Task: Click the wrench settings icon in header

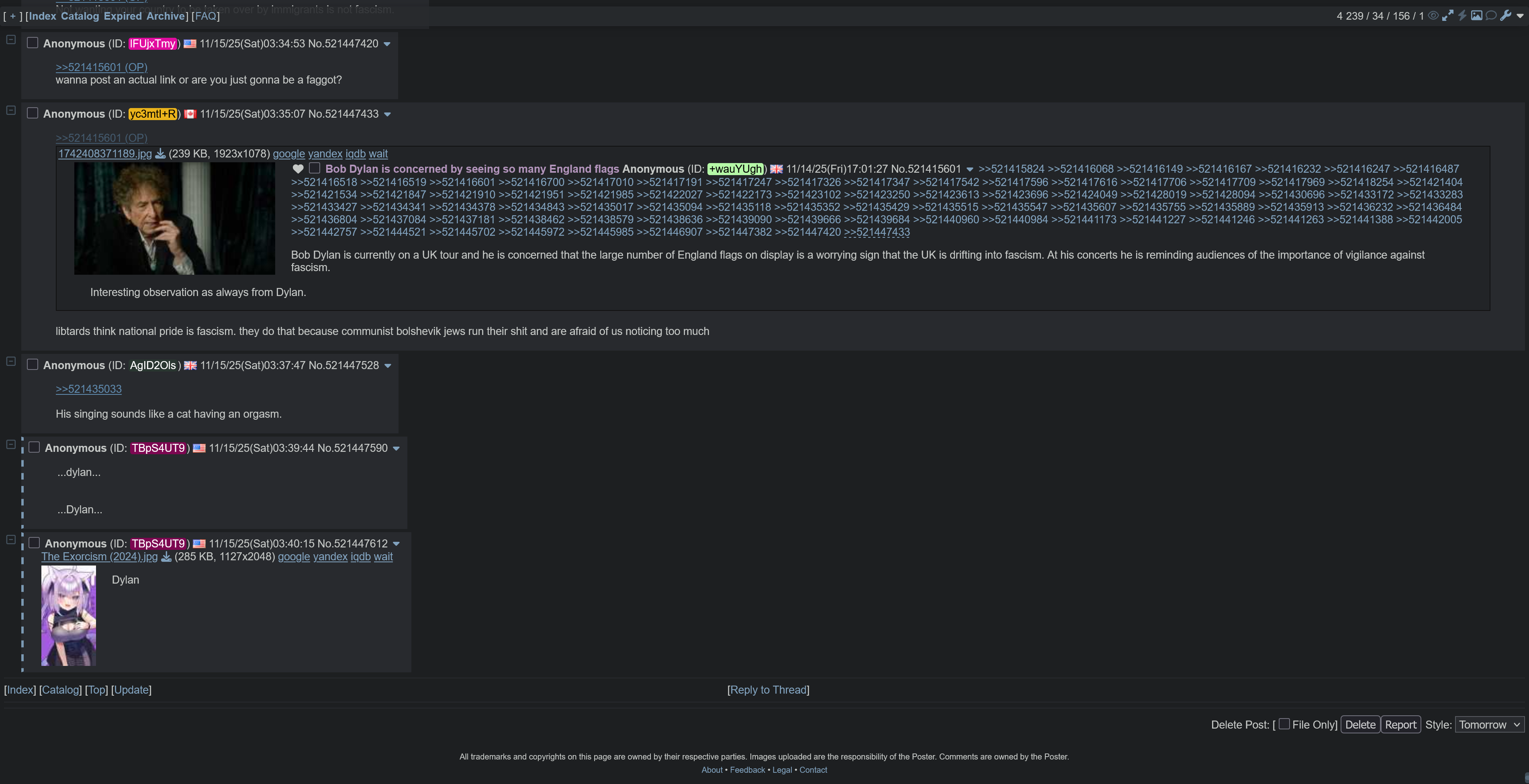Action: tap(1505, 15)
